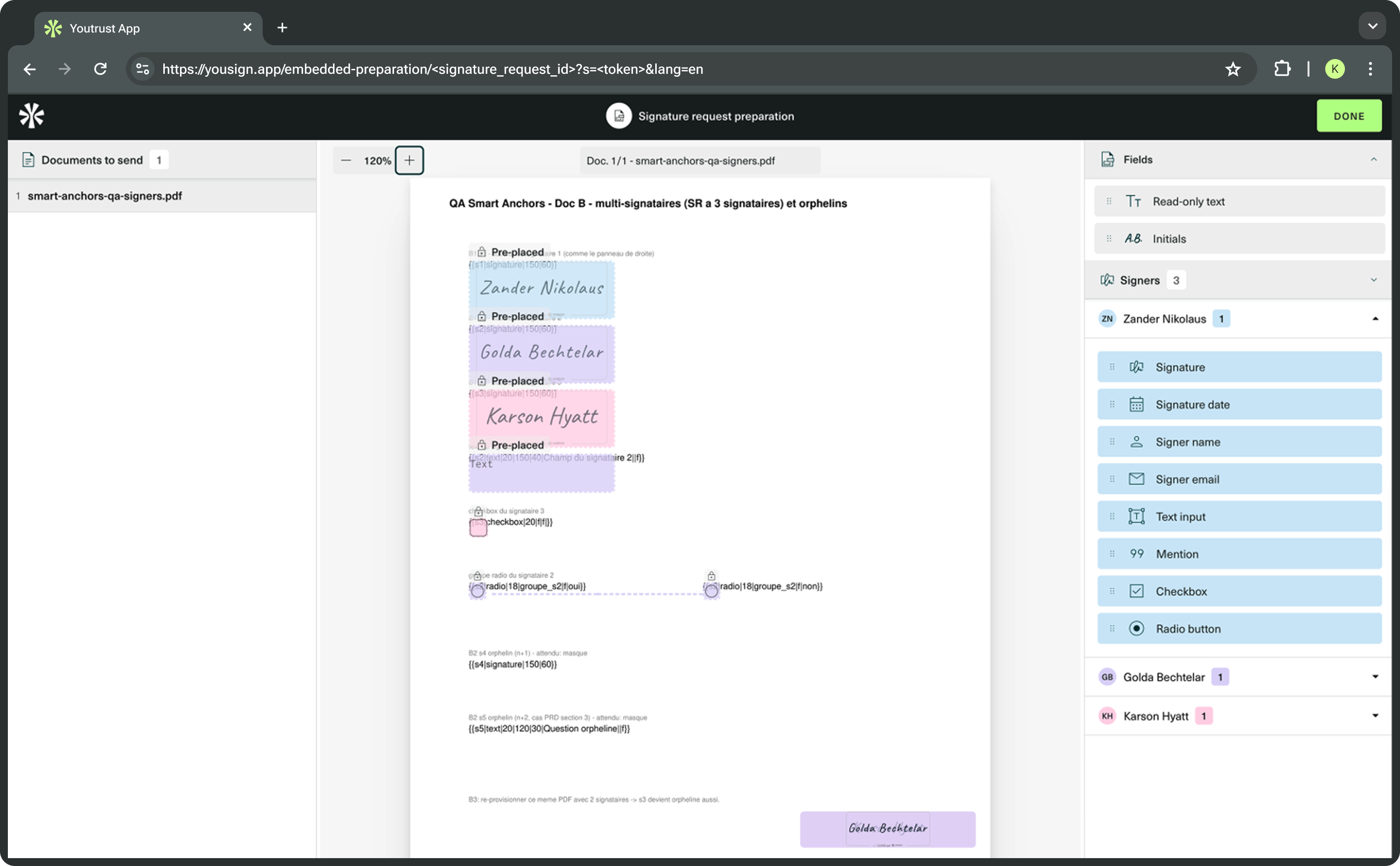Collapse Zander Nikolaus signer fields

[x=1375, y=319]
